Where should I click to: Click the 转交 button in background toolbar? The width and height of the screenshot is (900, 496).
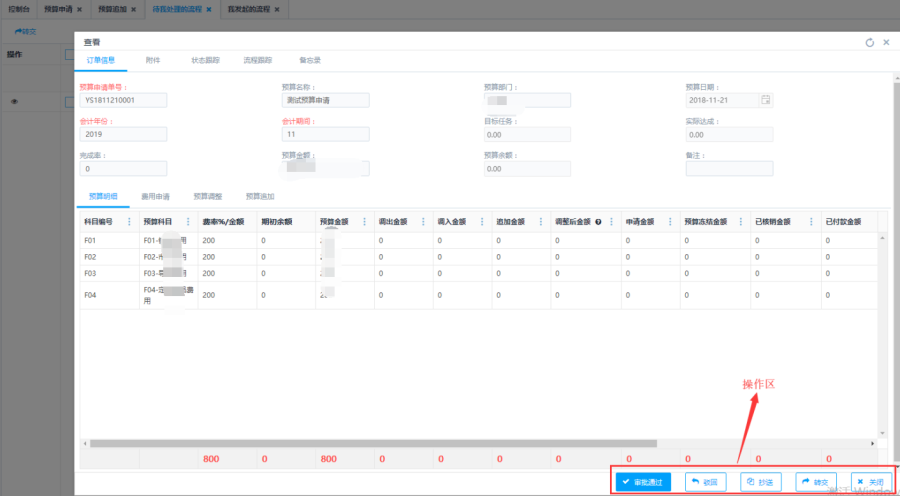pyautogui.click(x=25, y=31)
